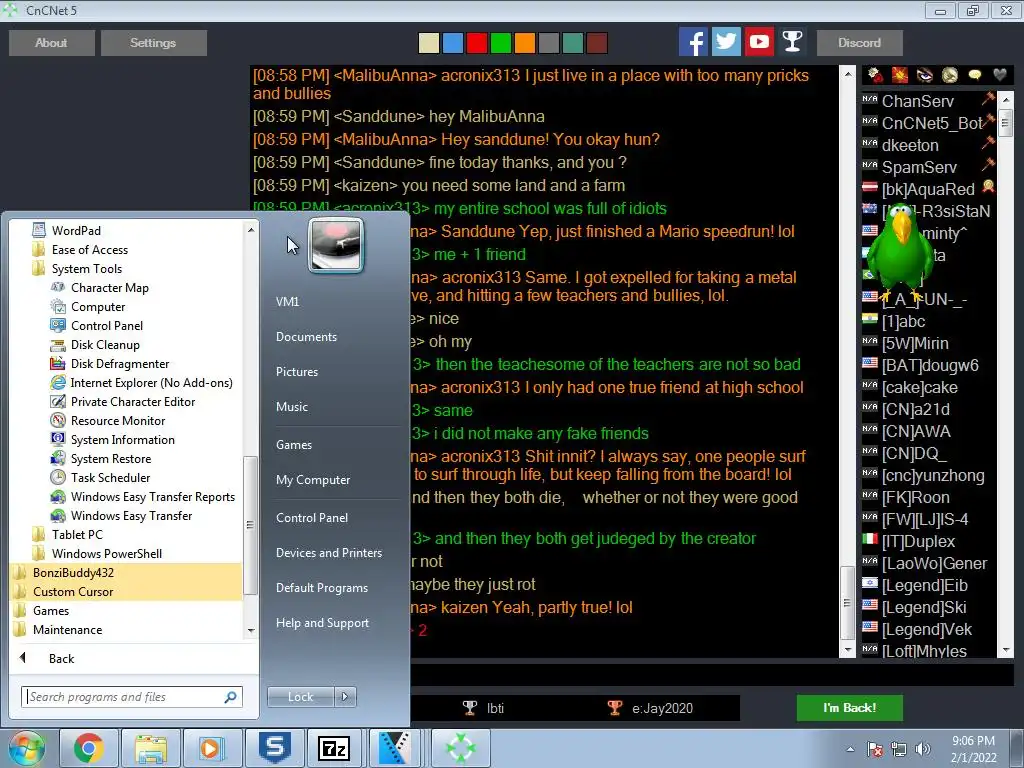Image resolution: width=1024 pixels, height=768 pixels.
Task: Pick the orange chat color swatch
Action: point(524,43)
